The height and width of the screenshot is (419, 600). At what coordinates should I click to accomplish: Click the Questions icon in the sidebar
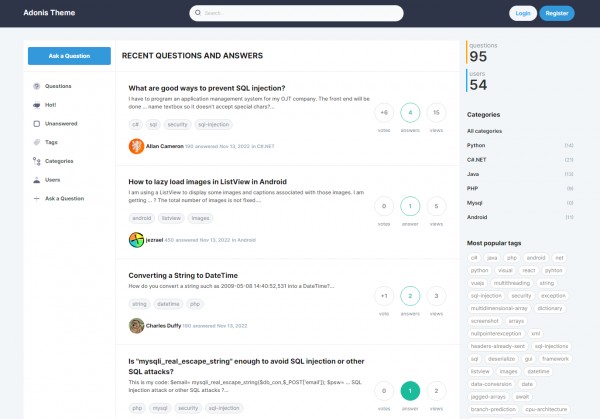click(37, 86)
